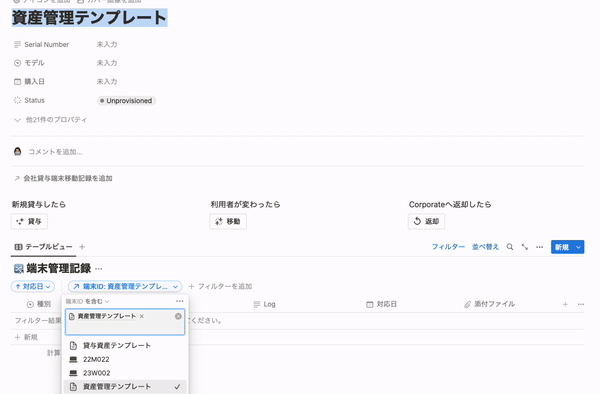Open the 端末管理記録 database title
The height and width of the screenshot is (394, 600).
coord(59,269)
